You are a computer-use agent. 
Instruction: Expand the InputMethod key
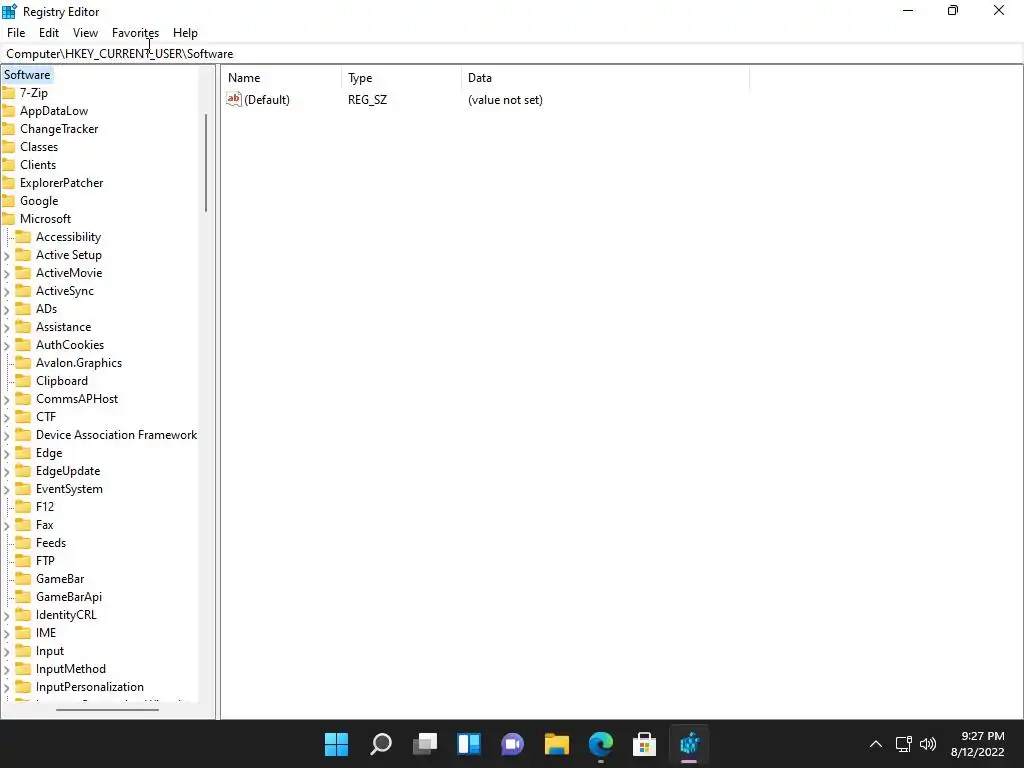coord(7,669)
